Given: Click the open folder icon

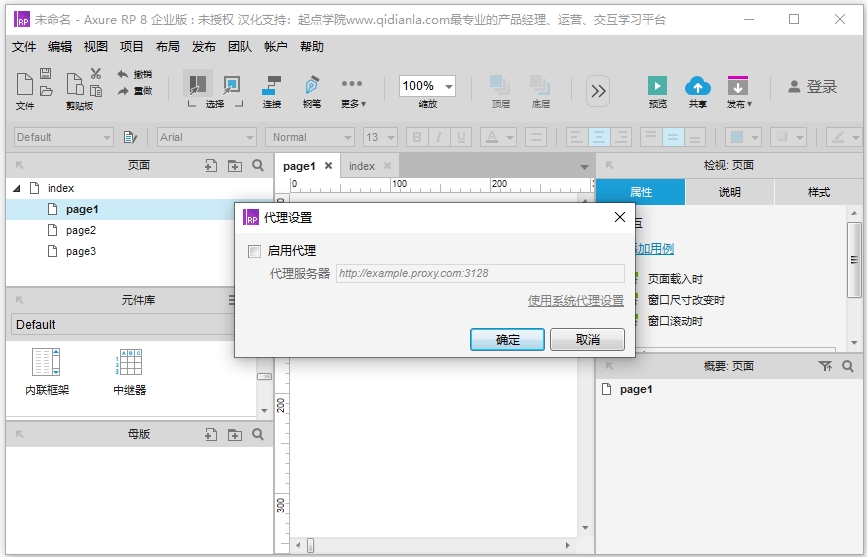Looking at the screenshot, I should coord(46,91).
